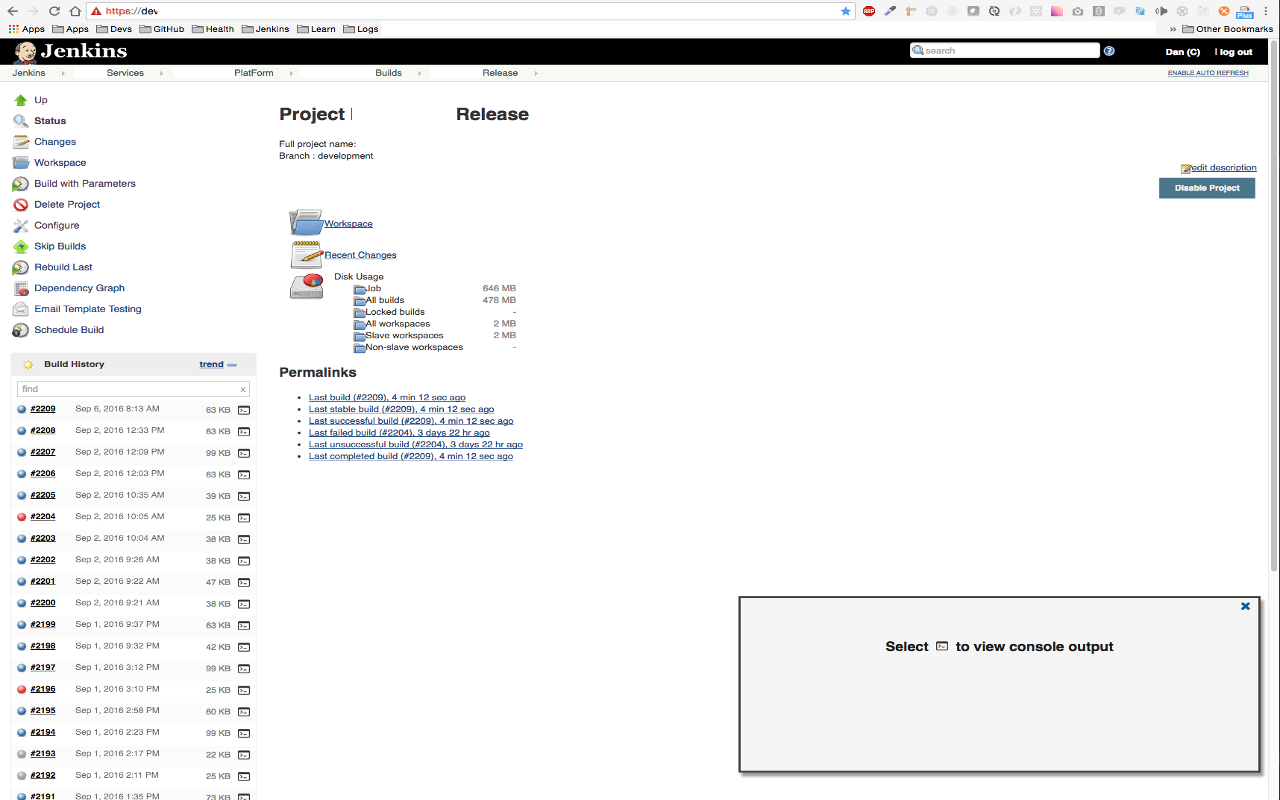Go to browser home page
This screenshot has width=1280, height=800.
click(x=74, y=11)
